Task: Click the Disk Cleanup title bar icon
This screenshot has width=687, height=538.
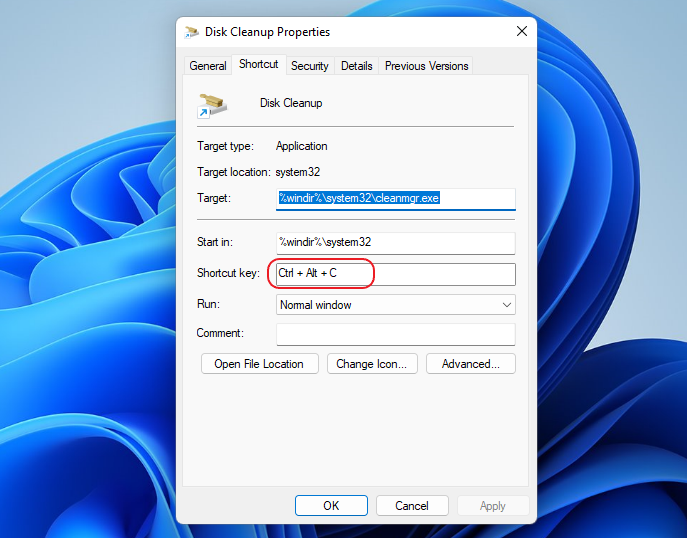Action: 191,32
